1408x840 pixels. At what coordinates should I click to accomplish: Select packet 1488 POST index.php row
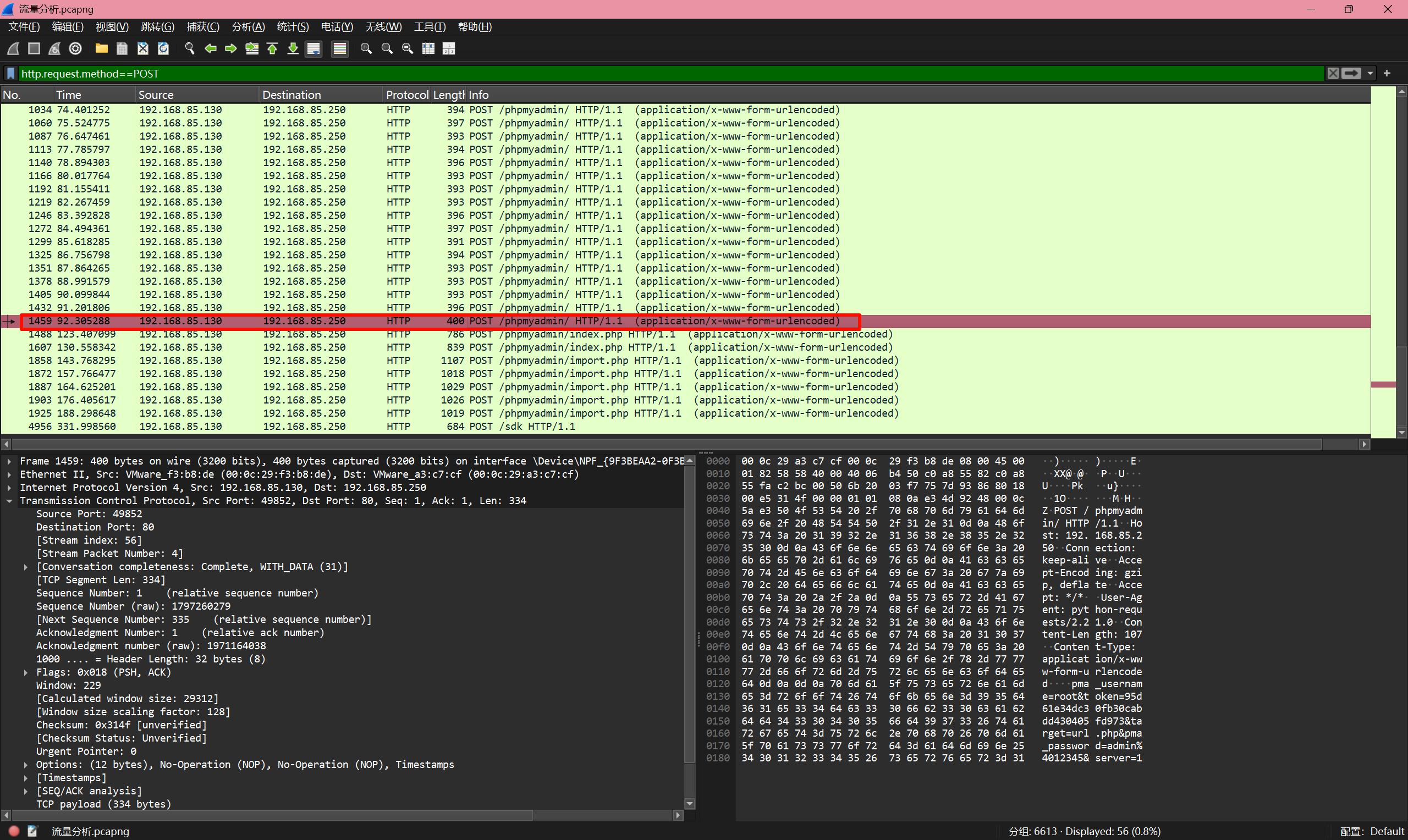686,335
